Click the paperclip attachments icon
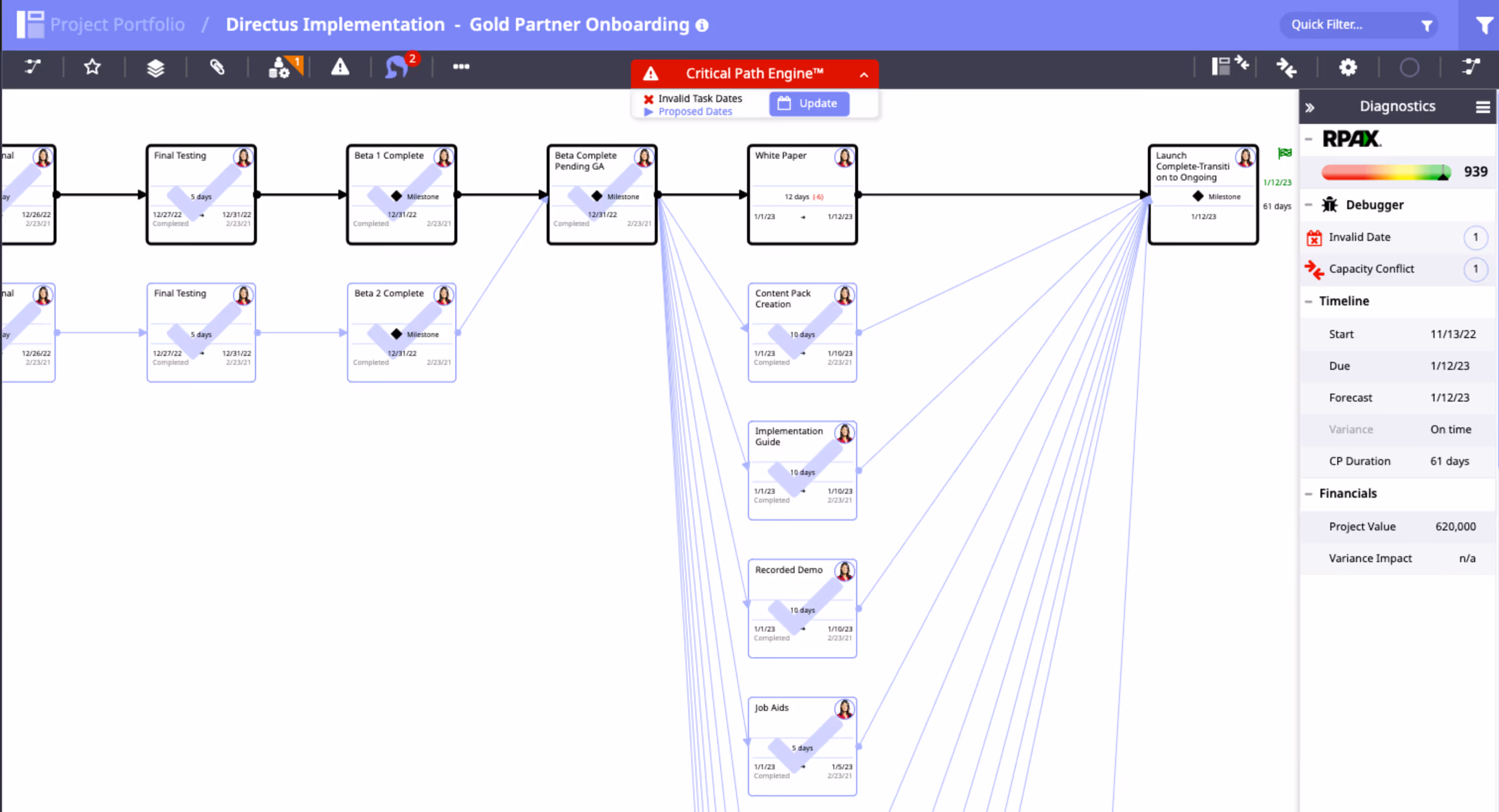 click(217, 67)
